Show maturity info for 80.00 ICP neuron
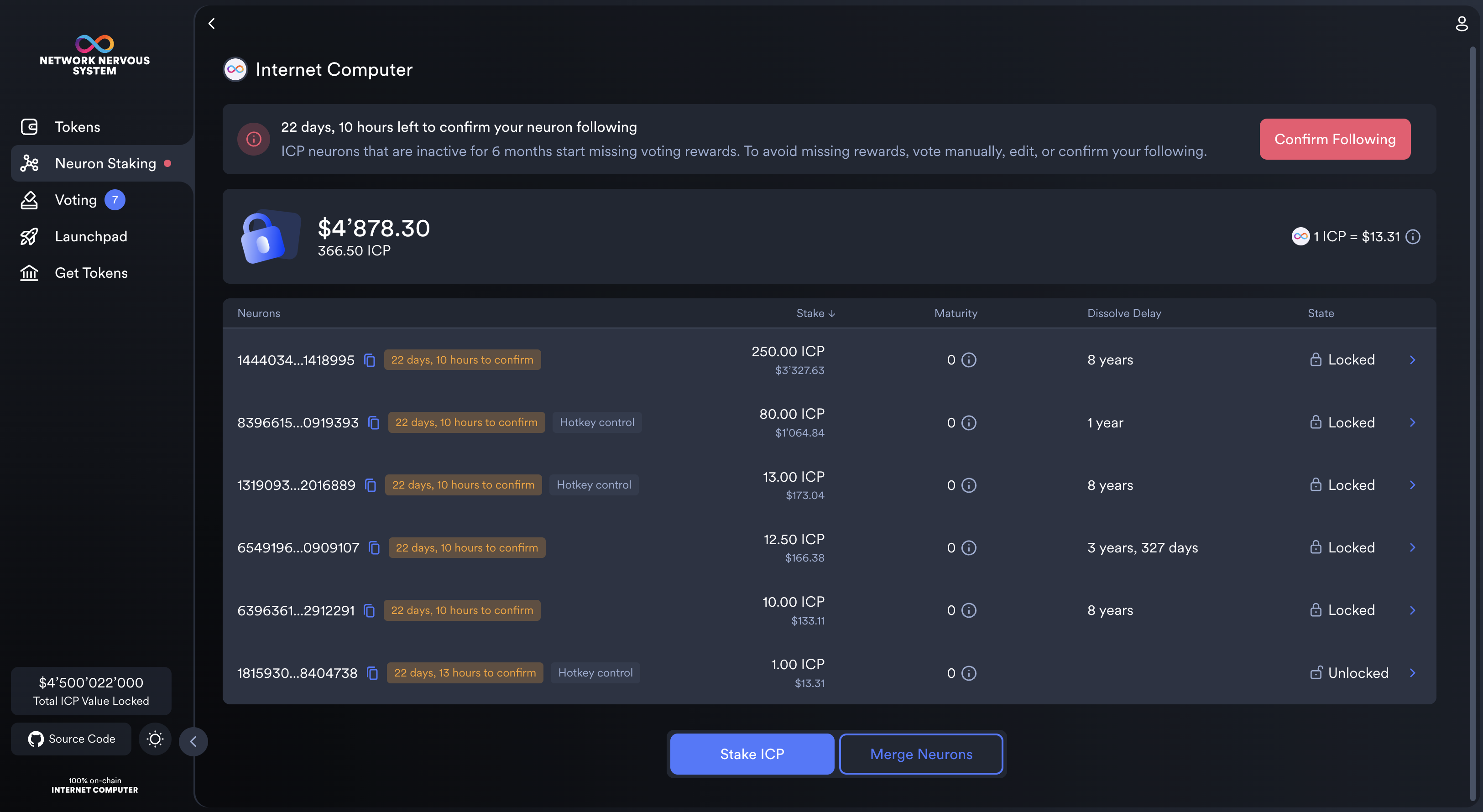Viewport: 1483px width, 812px height. click(x=969, y=423)
